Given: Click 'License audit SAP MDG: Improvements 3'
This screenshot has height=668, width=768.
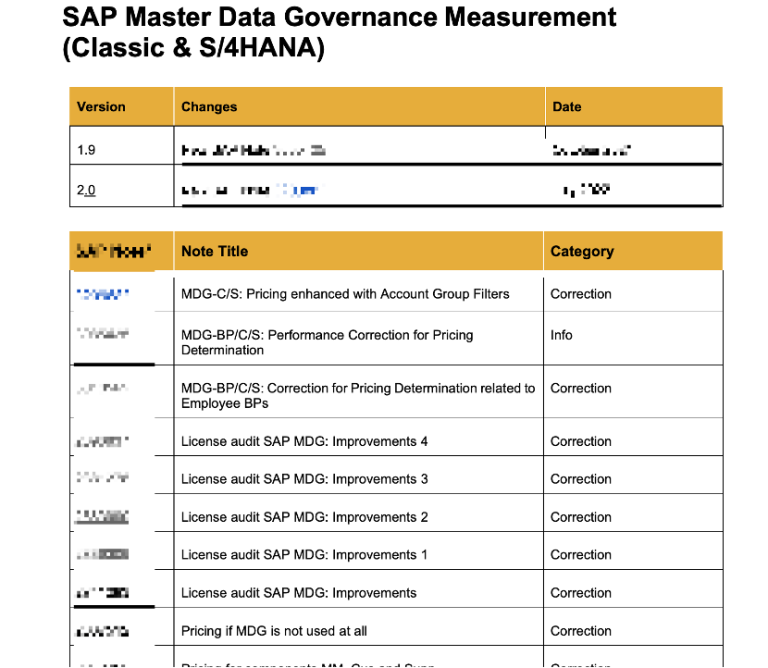Looking at the screenshot, I should 304,479.
